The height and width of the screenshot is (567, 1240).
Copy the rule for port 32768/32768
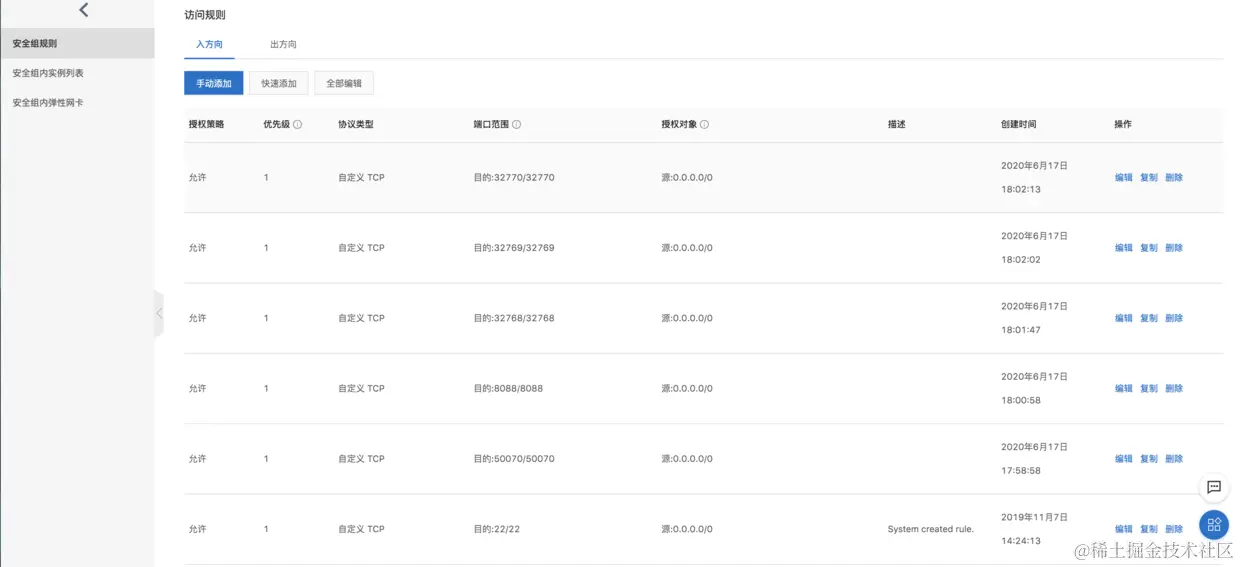pos(1149,318)
